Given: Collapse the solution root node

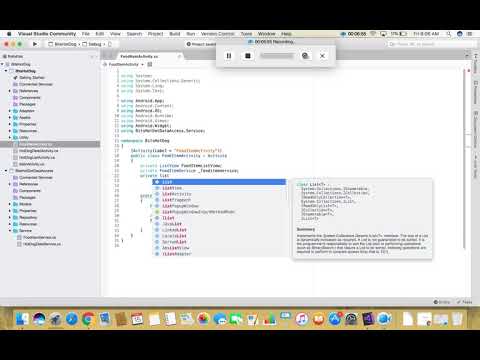Looking at the screenshot, I should pos(2,64).
